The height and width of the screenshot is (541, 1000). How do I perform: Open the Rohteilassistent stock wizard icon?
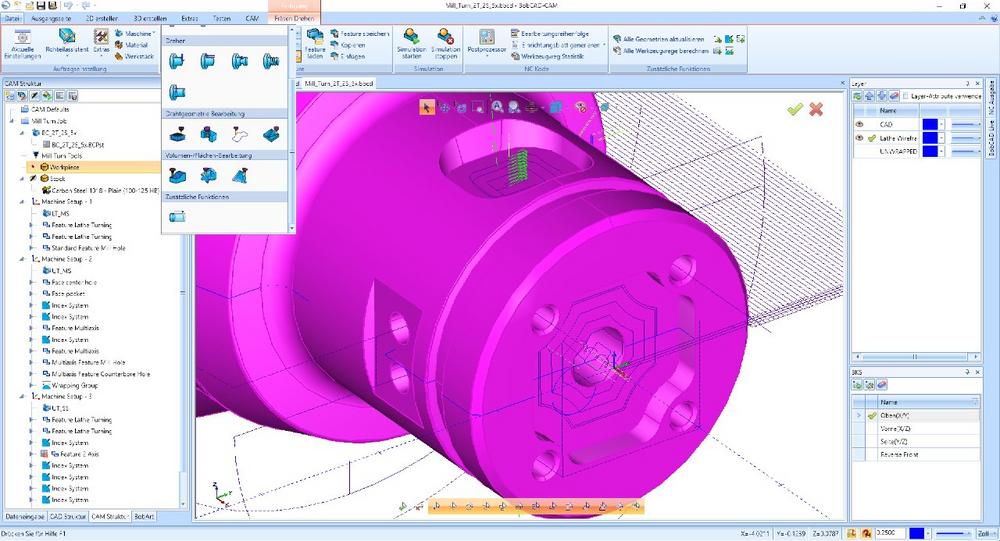(x=66, y=36)
